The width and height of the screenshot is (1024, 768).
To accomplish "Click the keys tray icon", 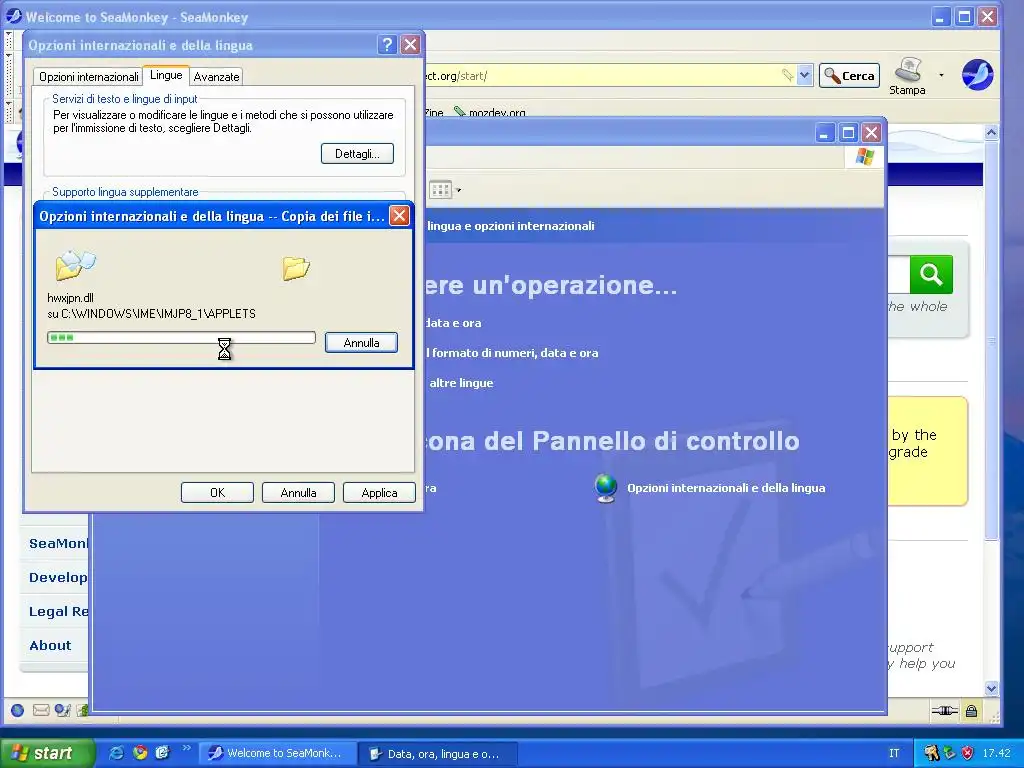I will [931, 753].
